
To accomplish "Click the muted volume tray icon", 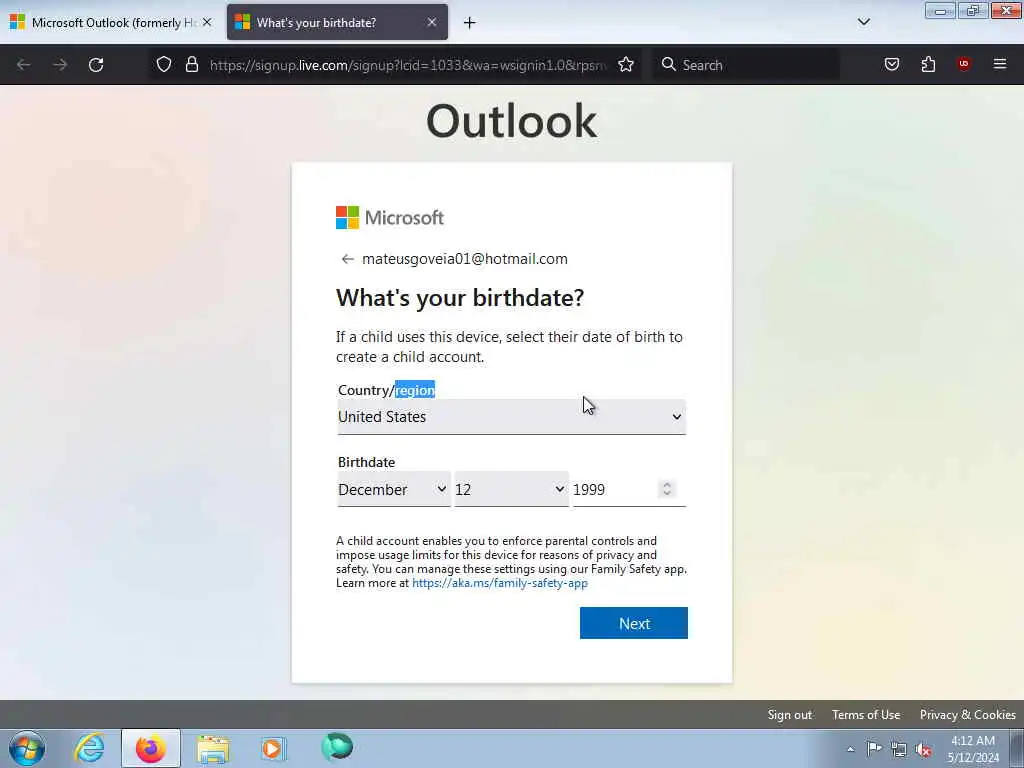I will (923, 750).
